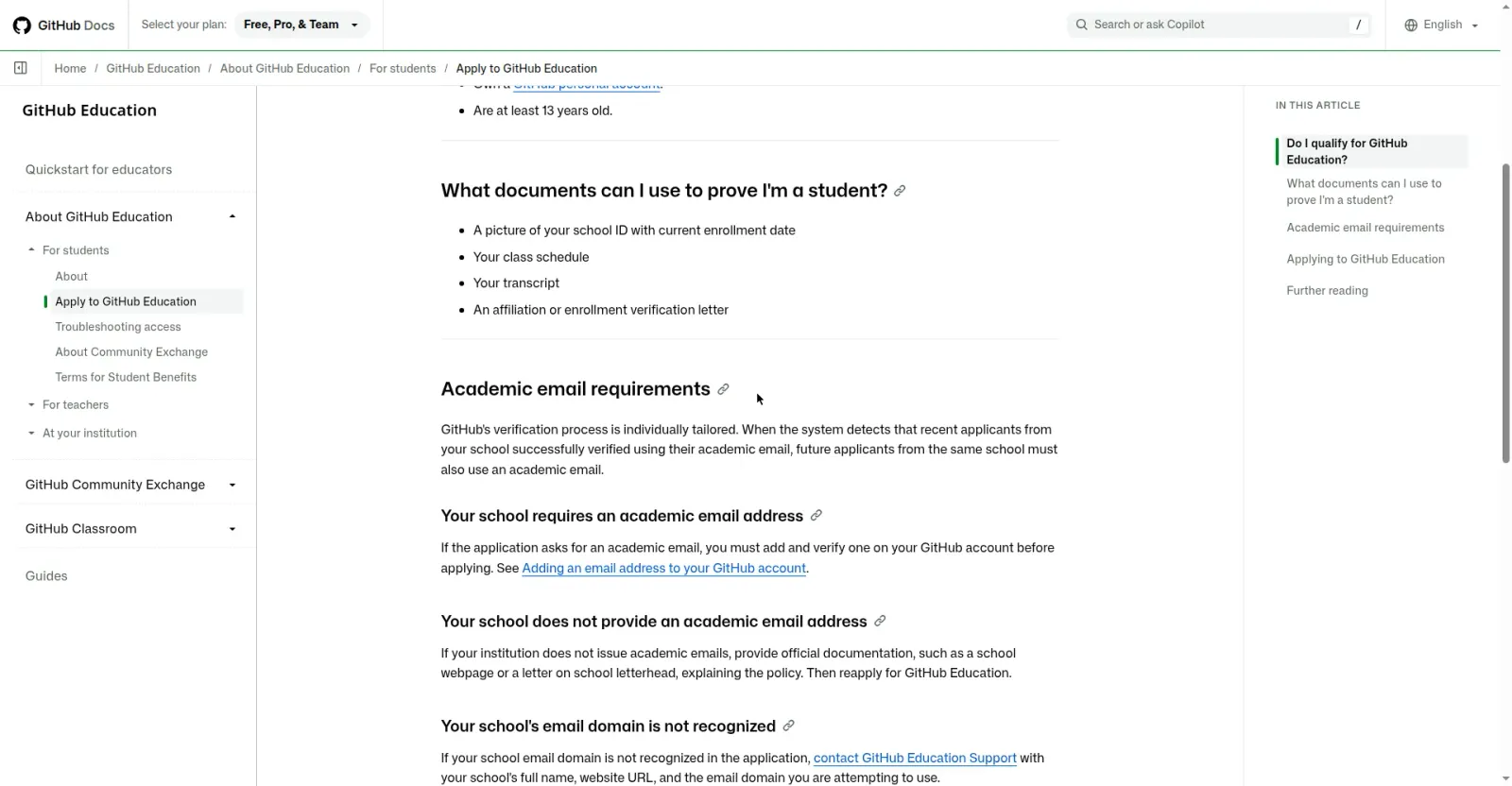
Task: Click link icon beside 'domain is not recognized' heading
Action: (789, 726)
